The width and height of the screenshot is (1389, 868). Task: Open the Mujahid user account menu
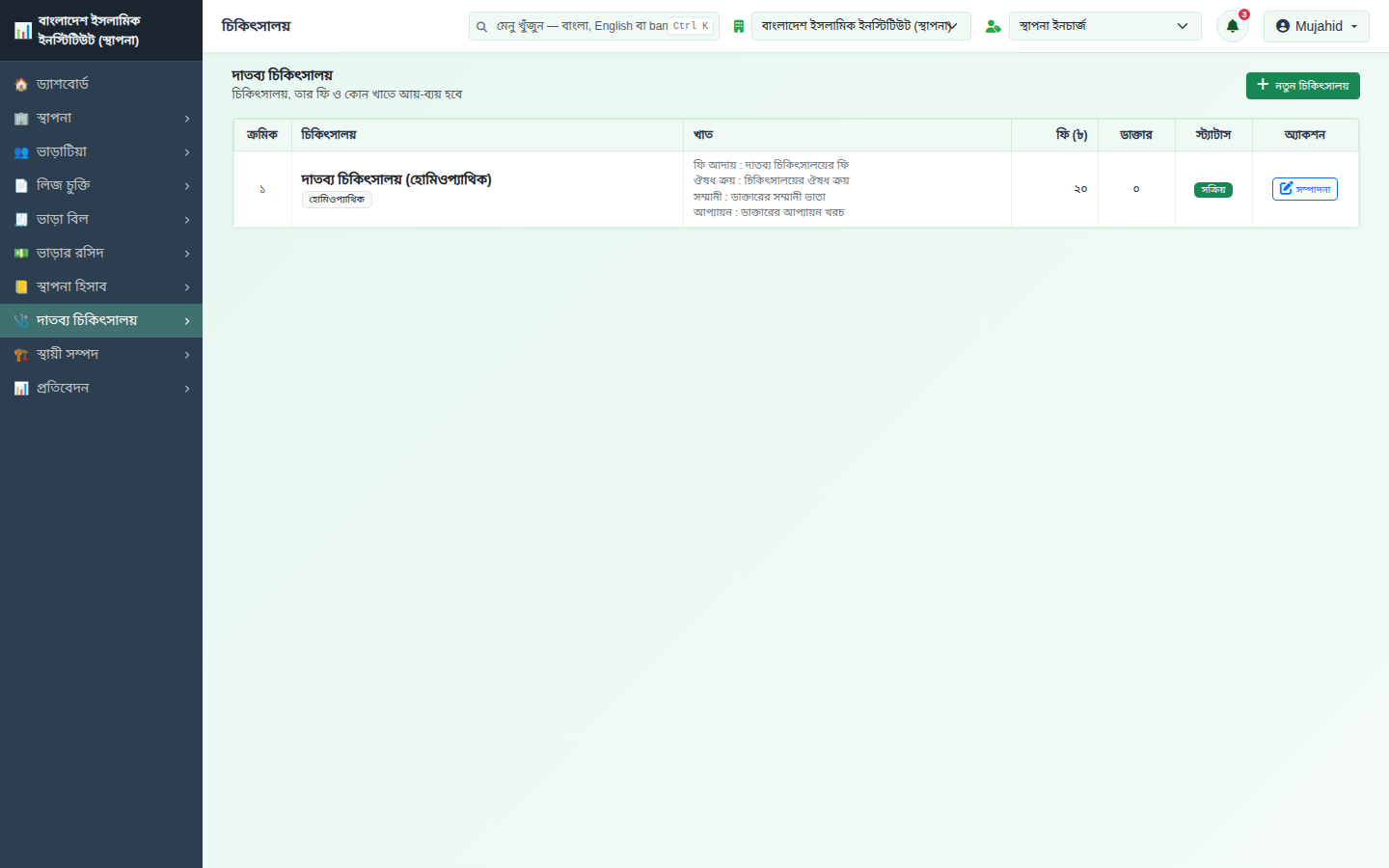click(x=1317, y=26)
